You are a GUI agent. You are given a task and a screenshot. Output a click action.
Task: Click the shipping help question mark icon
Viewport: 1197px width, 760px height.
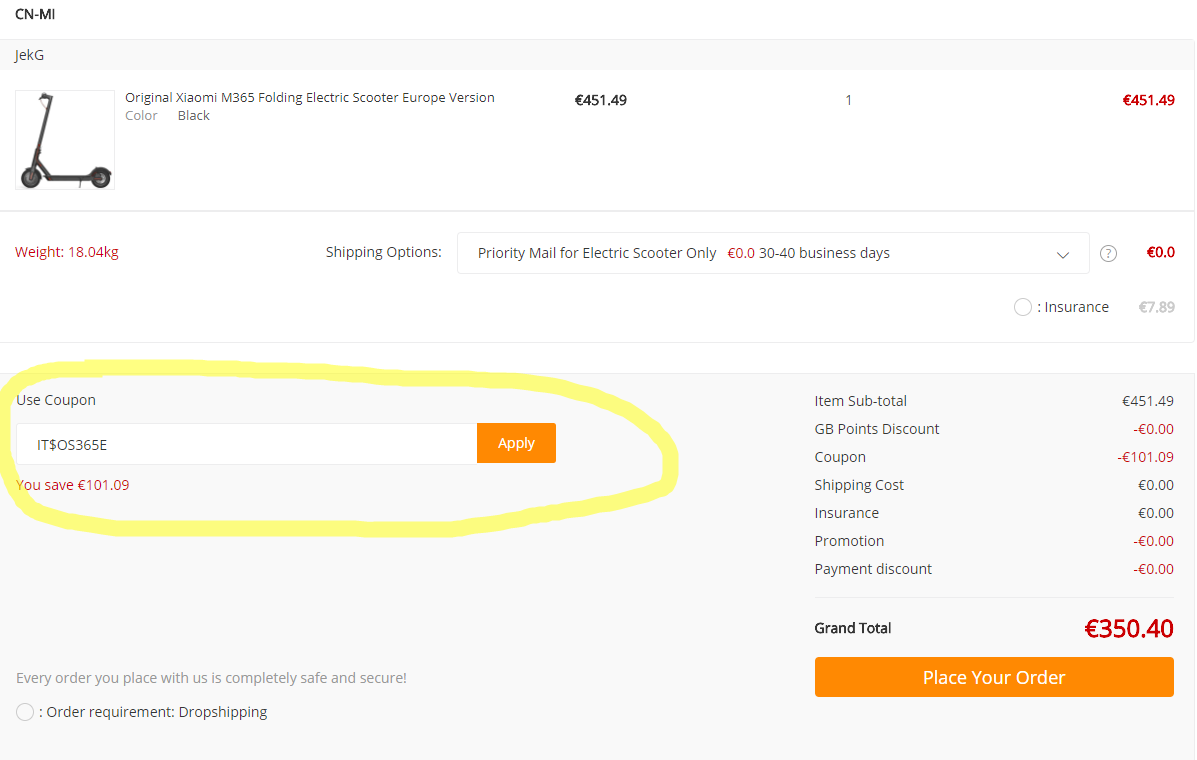[1108, 253]
